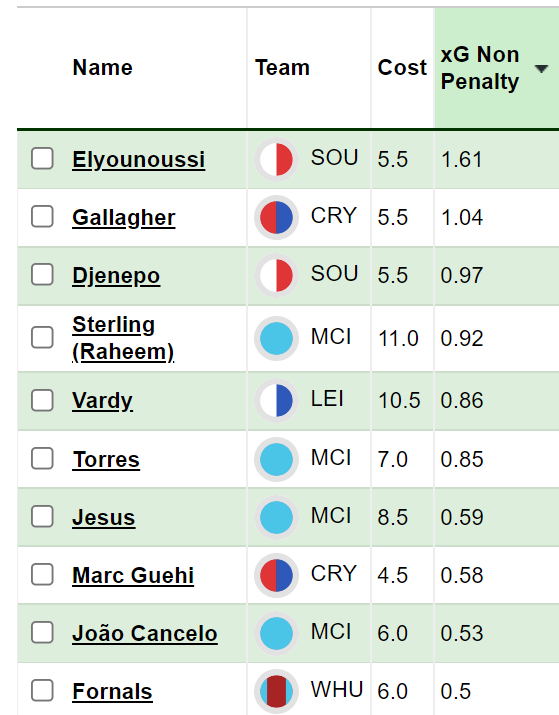Sort table by Cost column header
Screen dimensions: 559x715
click(x=402, y=67)
